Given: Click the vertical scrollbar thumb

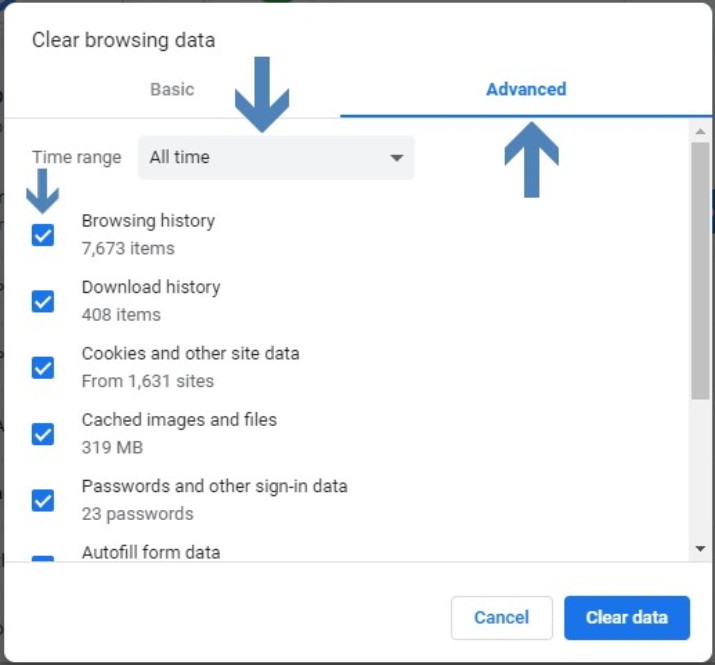Looking at the screenshot, I should tap(700, 271).
